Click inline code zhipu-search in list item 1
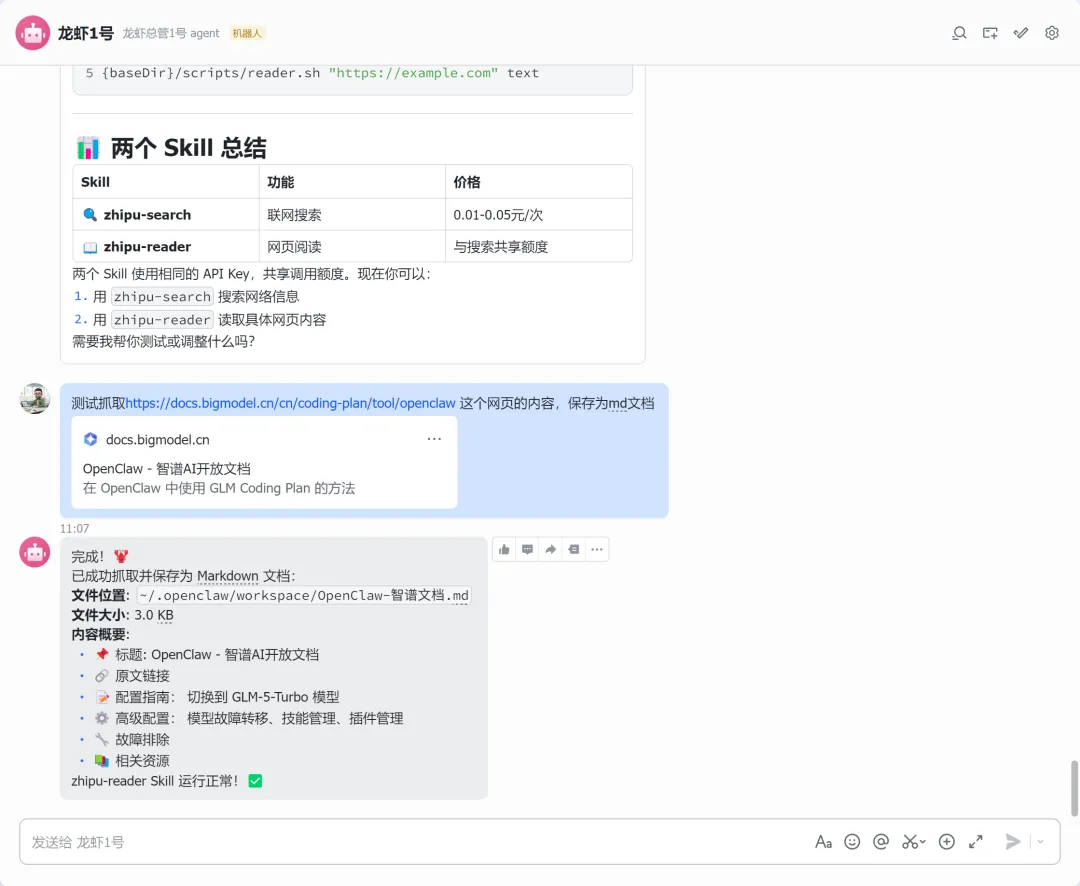 point(163,296)
